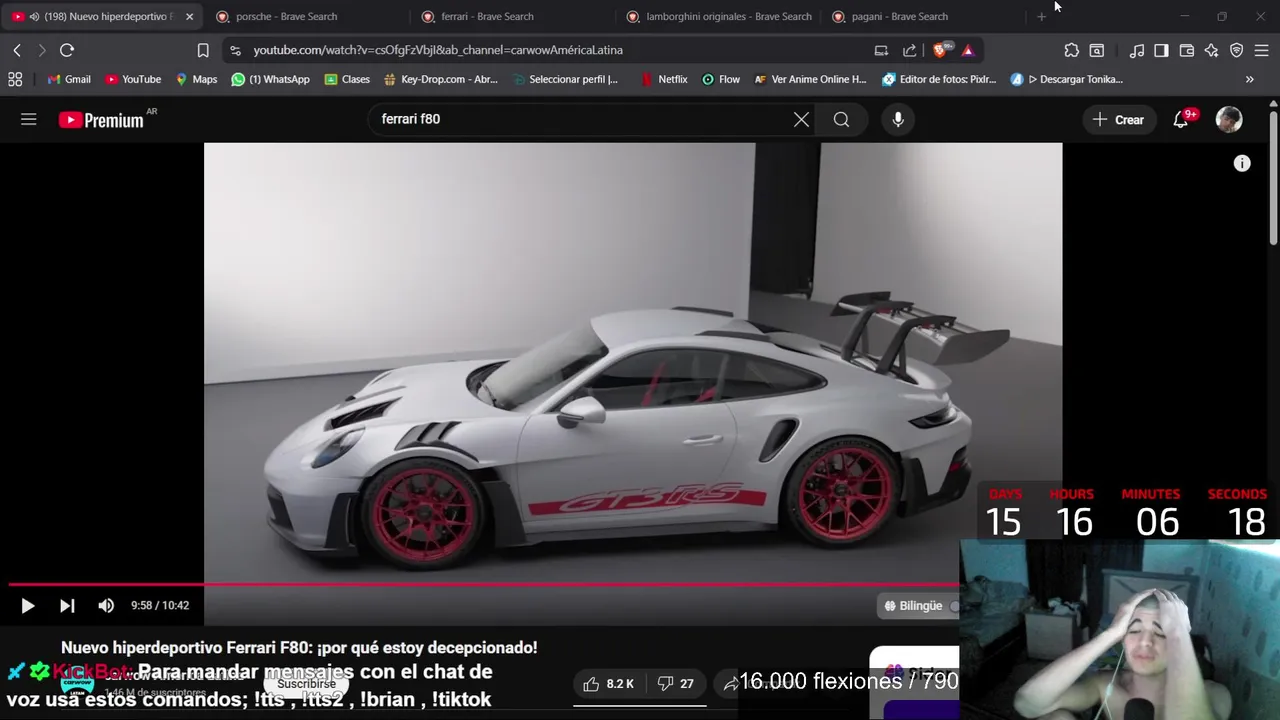Switch to lamborghini originales tab
The height and width of the screenshot is (720, 1280).
pyautogui.click(x=718, y=16)
